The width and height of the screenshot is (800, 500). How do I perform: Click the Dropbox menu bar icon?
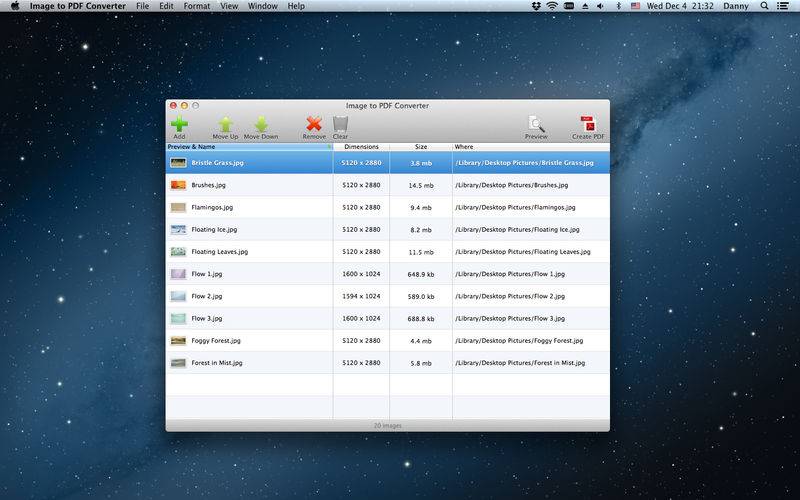click(536, 6)
